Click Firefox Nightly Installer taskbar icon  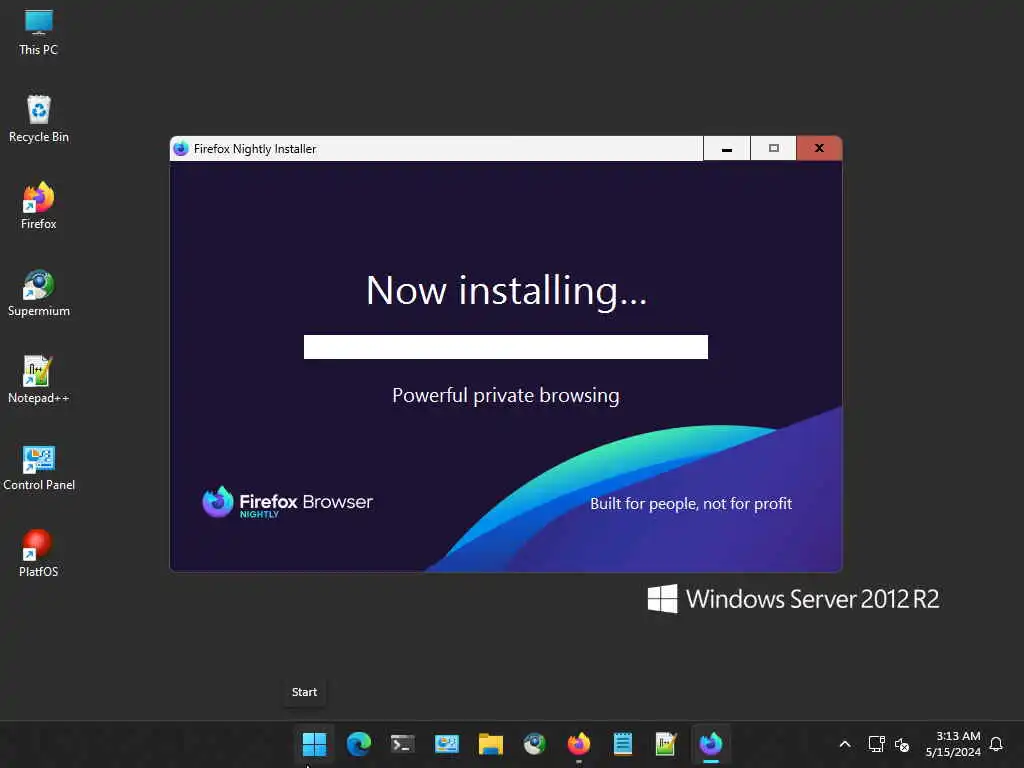(711, 744)
